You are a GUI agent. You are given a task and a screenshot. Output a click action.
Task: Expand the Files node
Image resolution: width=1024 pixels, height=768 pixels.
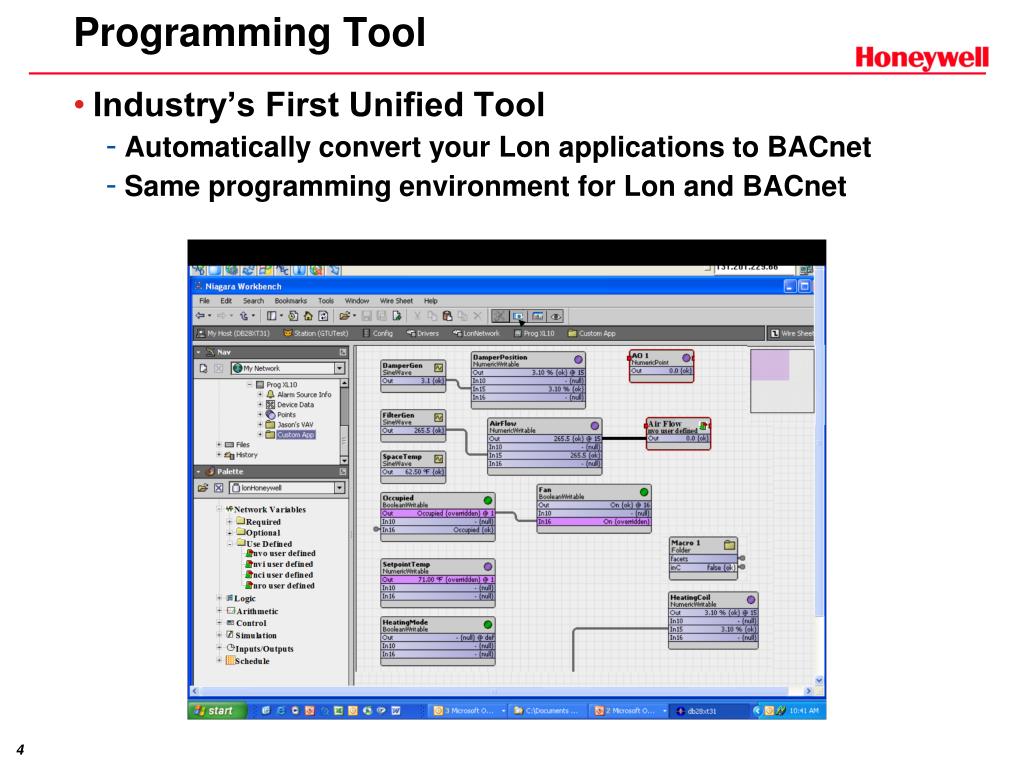click(x=219, y=445)
